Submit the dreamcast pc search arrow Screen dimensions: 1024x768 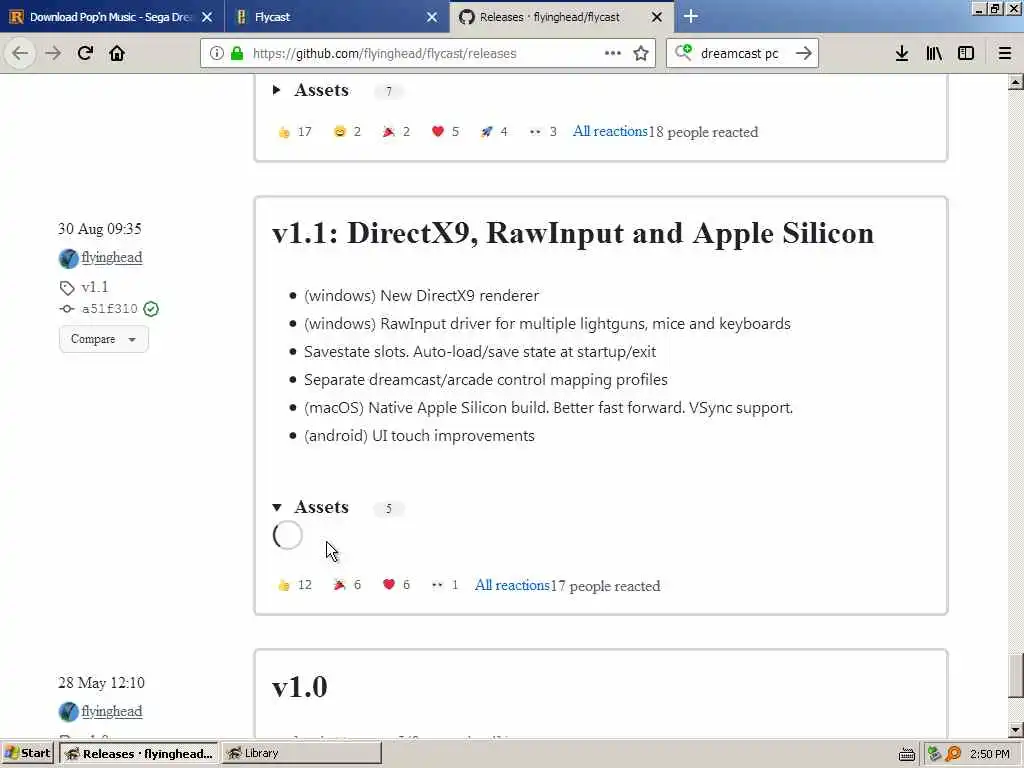pyautogui.click(x=804, y=53)
